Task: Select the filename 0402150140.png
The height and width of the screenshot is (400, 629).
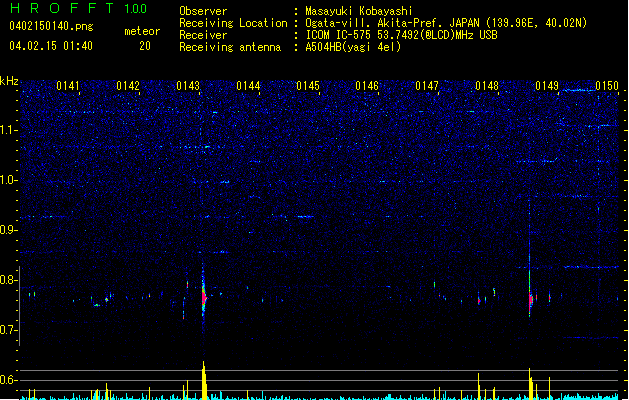Action: tap(51, 26)
